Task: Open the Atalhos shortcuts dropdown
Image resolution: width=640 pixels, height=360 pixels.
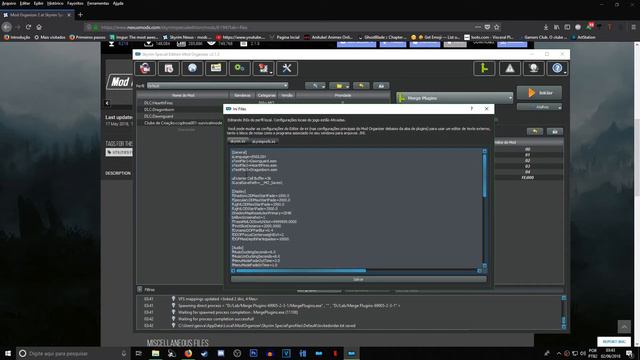Action: (x=539, y=107)
